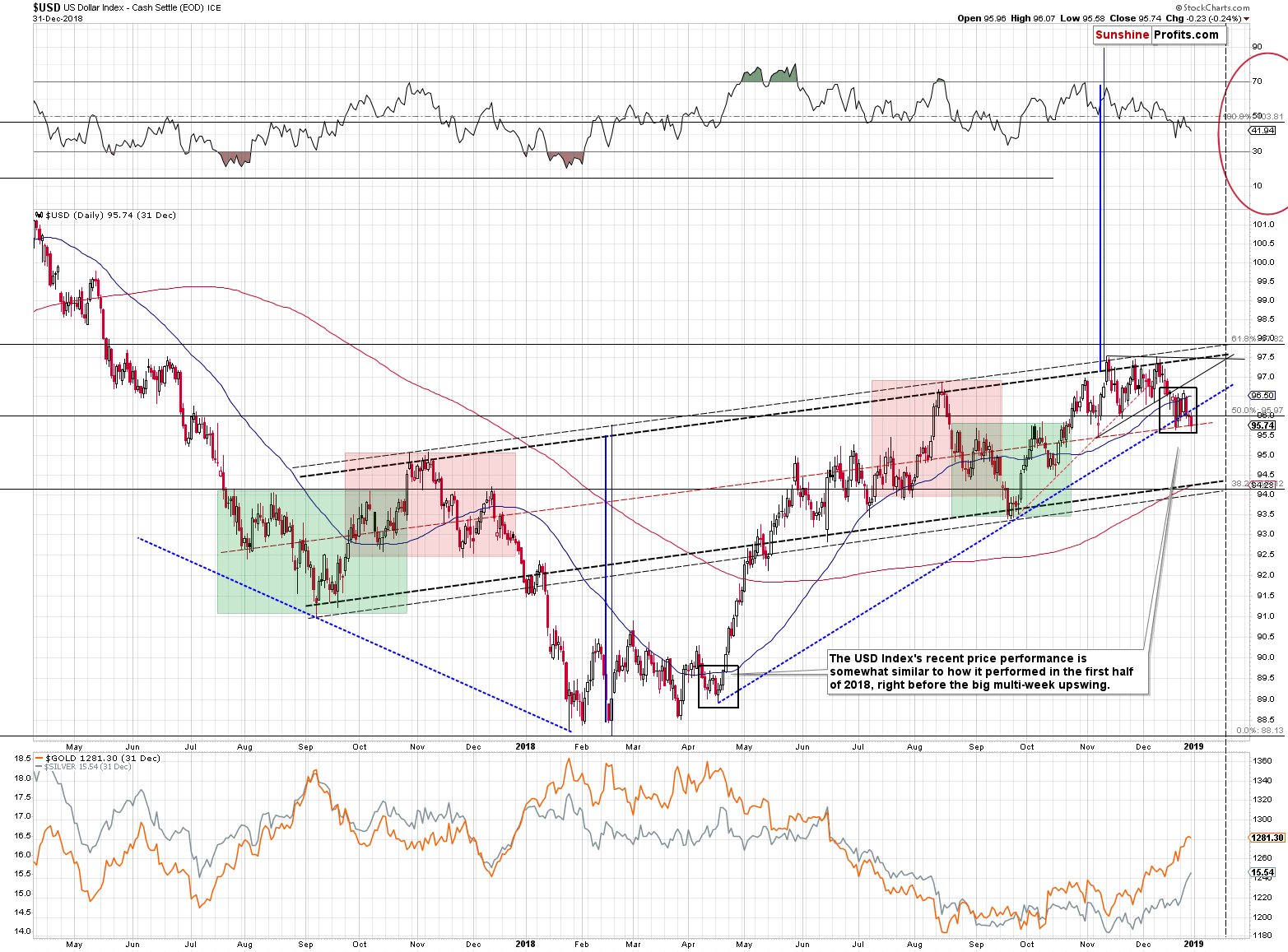
Task: Click the 'Chg -0.23 (-0.24%)' readout
Action: point(1204,18)
